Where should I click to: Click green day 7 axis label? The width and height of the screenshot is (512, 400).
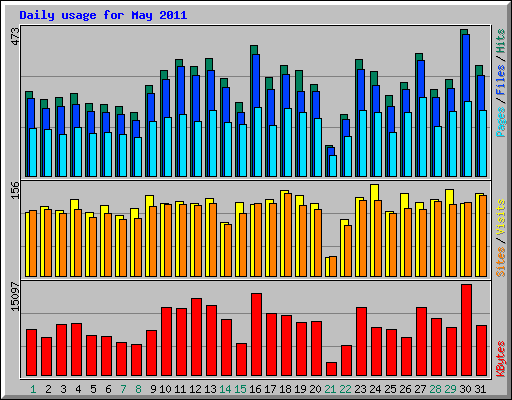(123, 389)
